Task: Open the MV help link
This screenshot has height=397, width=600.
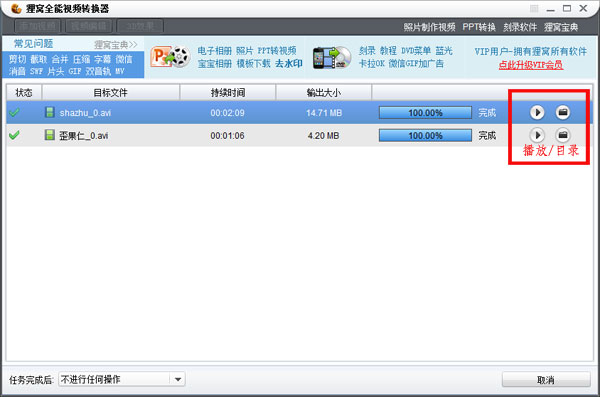Action: [x=120, y=71]
